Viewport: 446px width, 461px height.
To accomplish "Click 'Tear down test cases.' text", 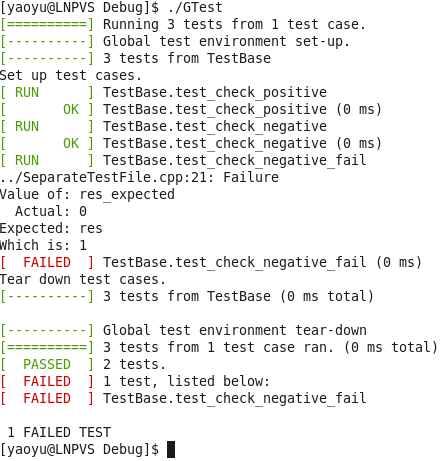I will coord(83,279).
